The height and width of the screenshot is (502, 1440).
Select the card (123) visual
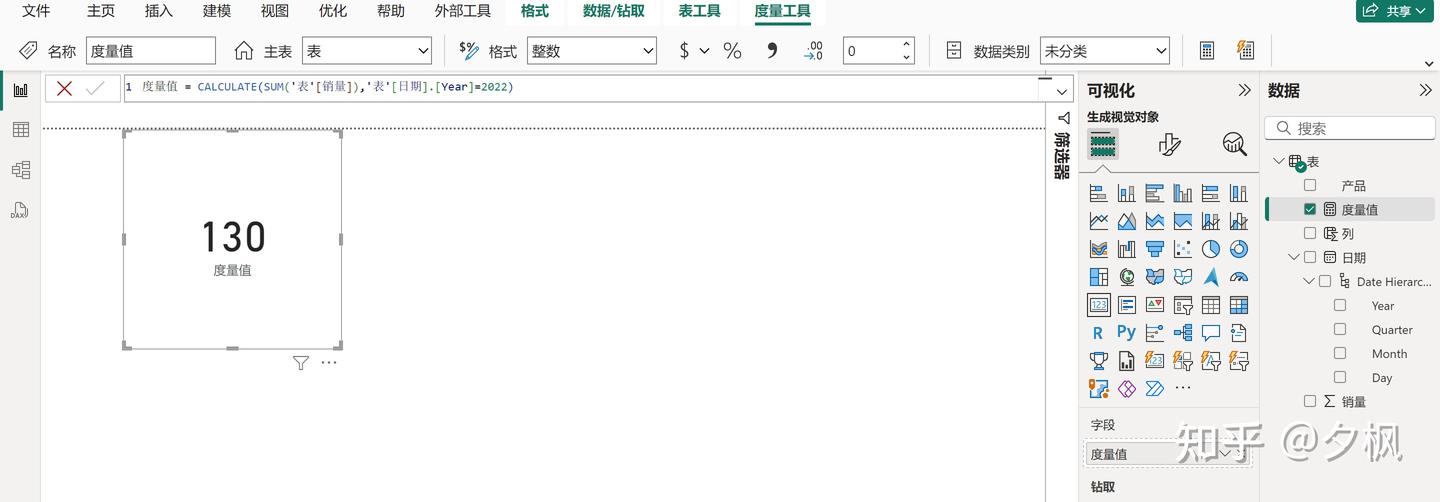(1098, 305)
